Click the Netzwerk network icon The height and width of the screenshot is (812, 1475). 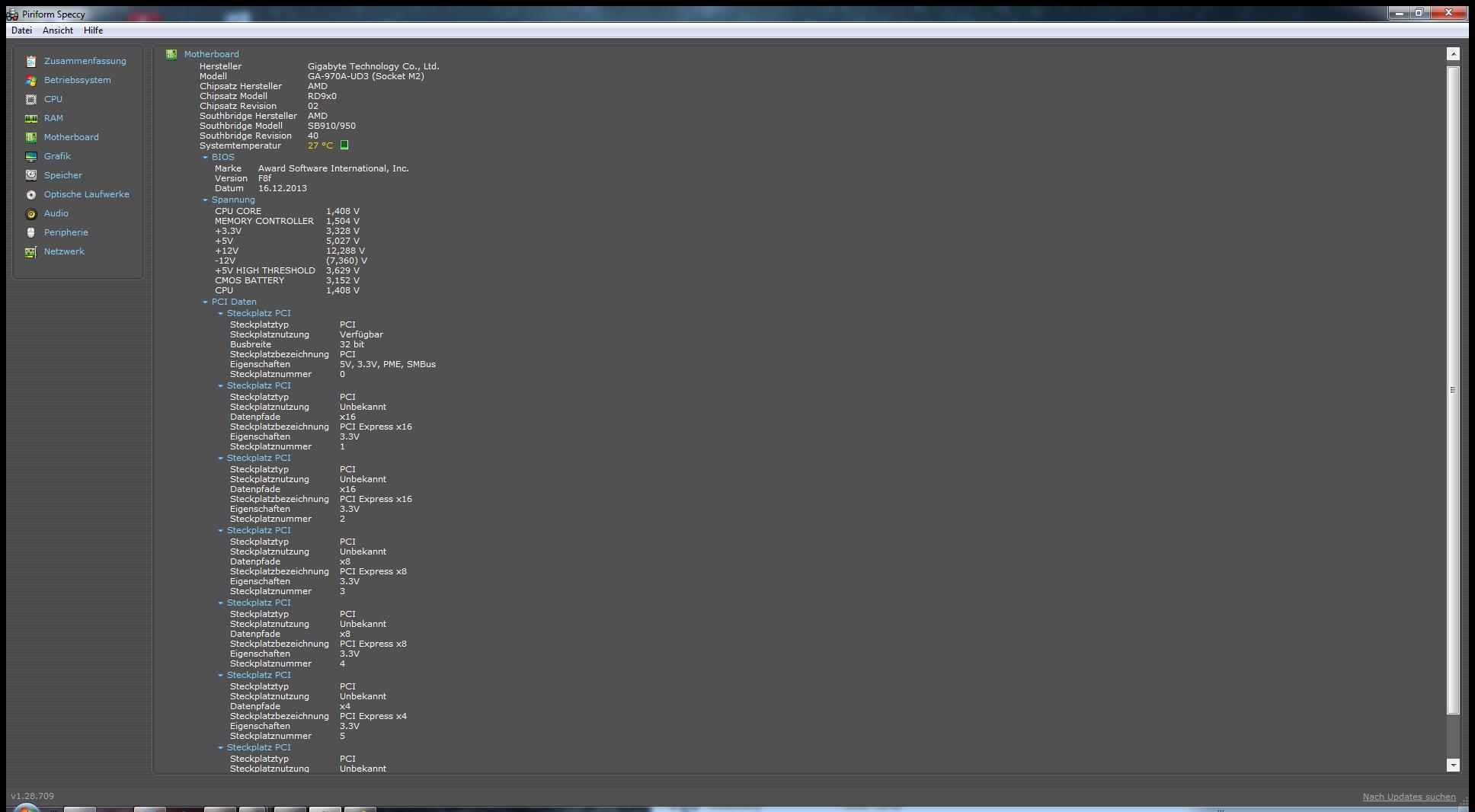click(31, 251)
